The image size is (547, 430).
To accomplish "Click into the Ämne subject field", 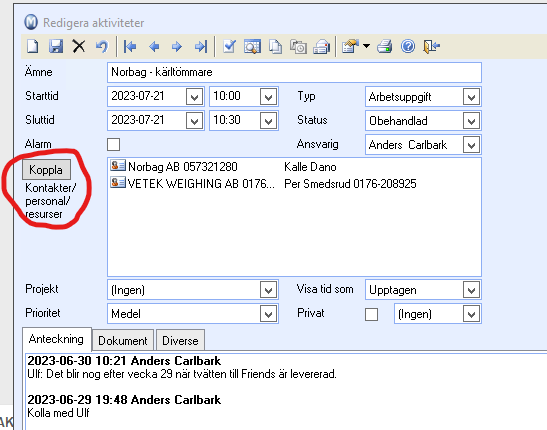I will pyautogui.click(x=294, y=72).
